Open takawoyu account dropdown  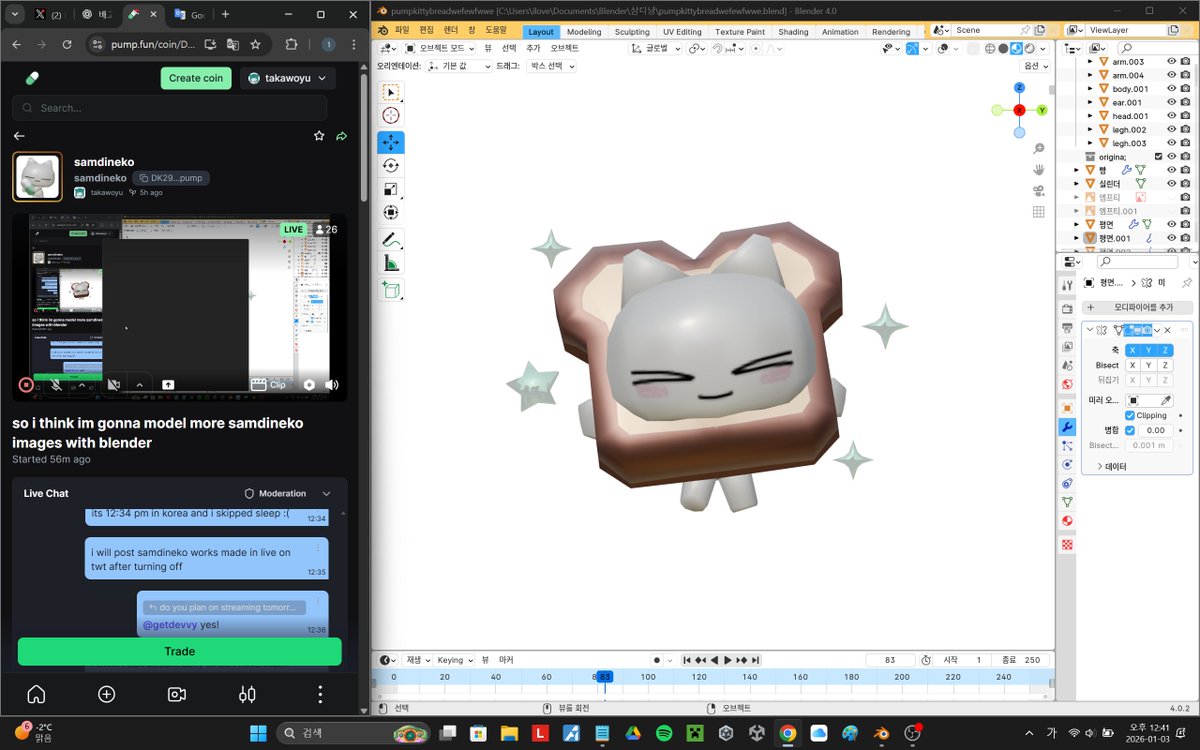coord(288,78)
